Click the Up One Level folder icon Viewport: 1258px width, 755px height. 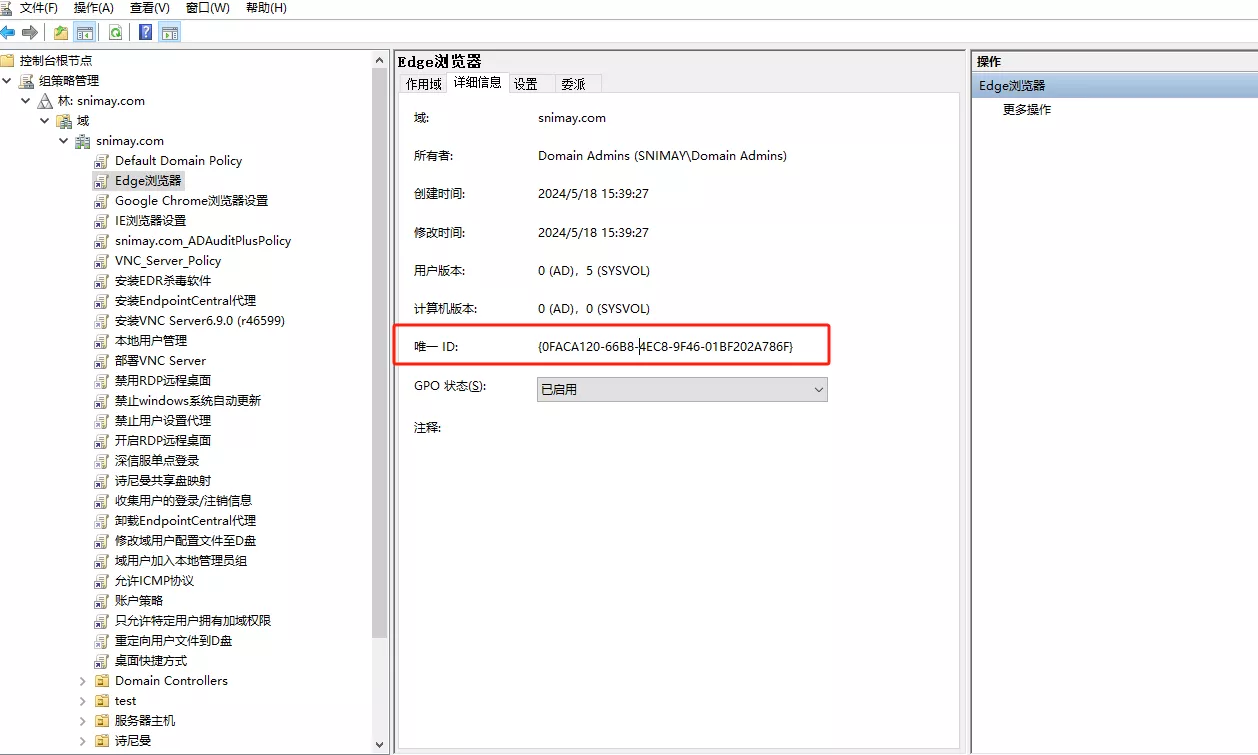(61, 32)
